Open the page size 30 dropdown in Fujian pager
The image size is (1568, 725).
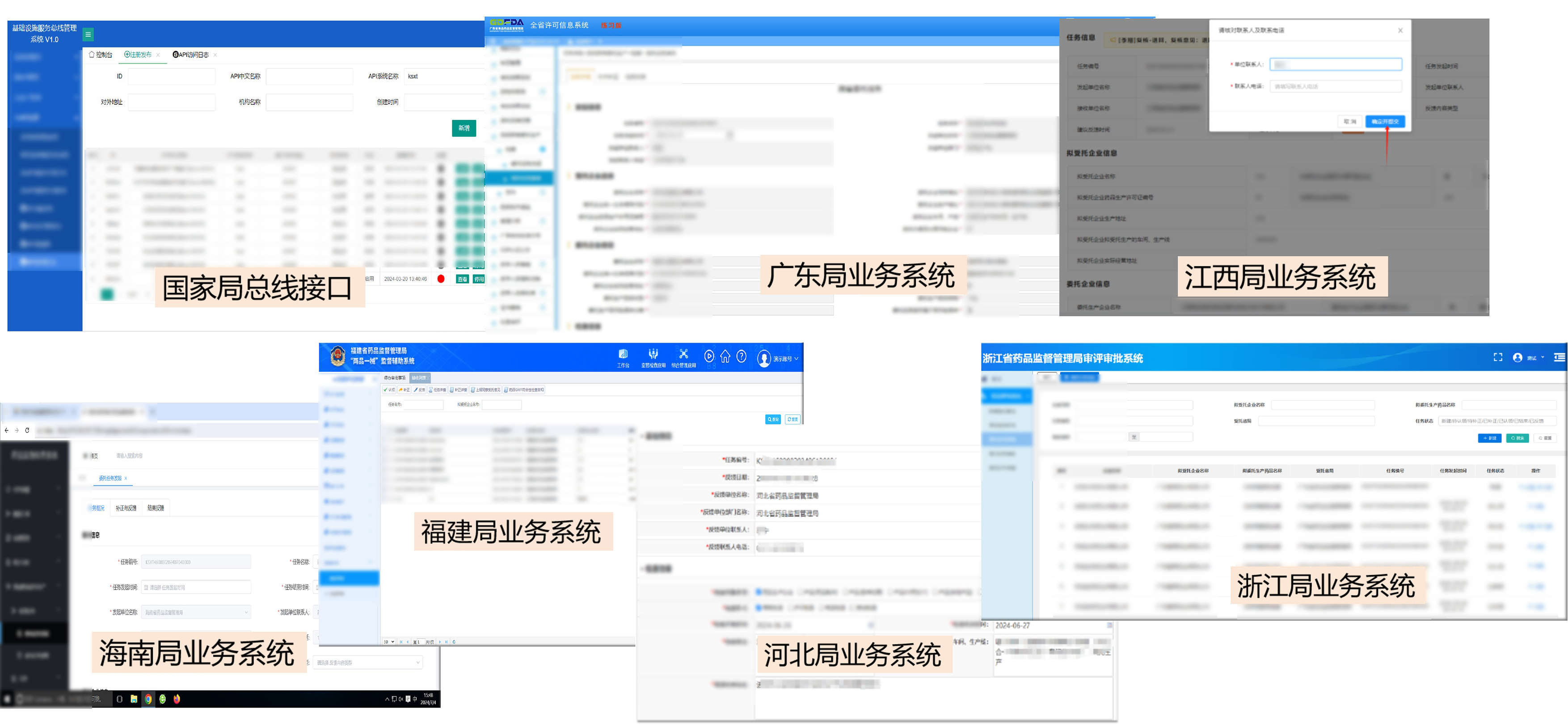pyautogui.click(x=389, y=641)
